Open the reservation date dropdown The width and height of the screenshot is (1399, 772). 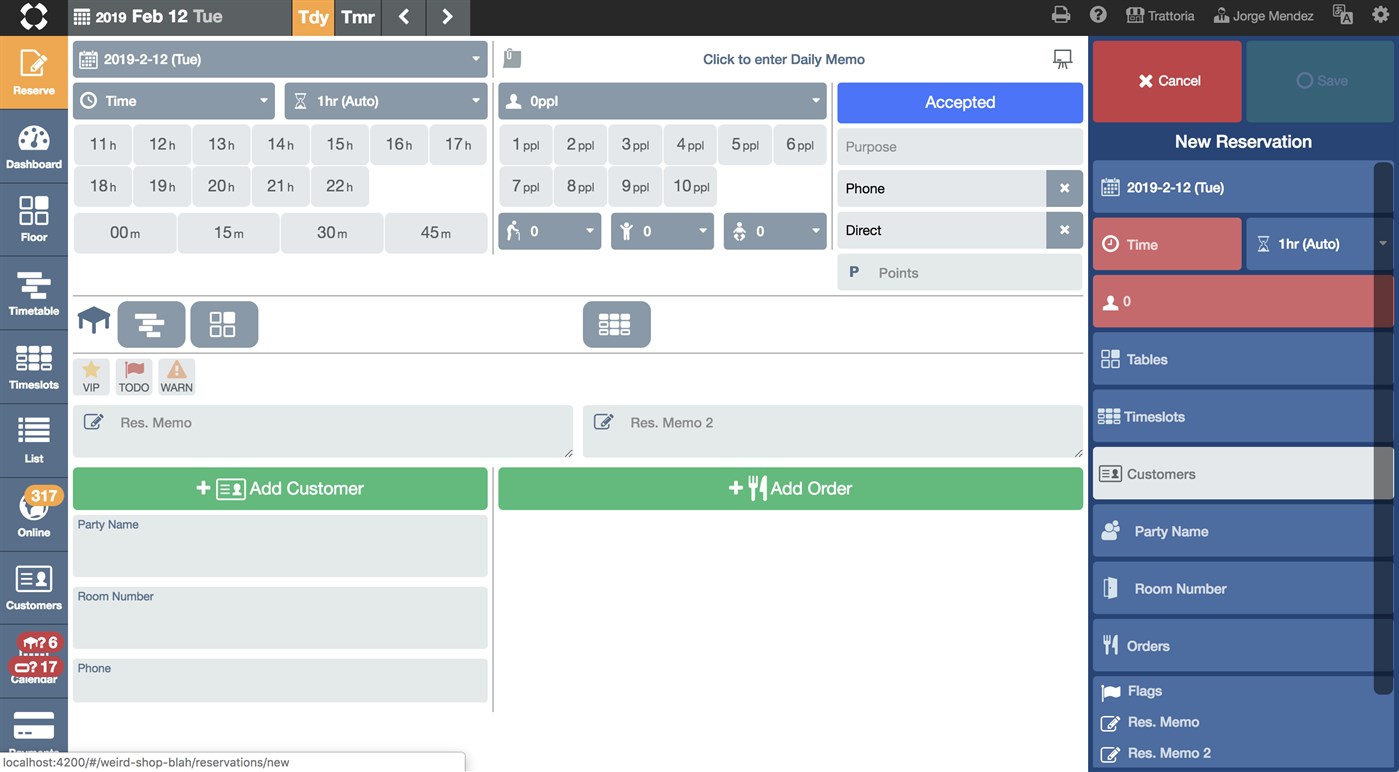[x=279, y=58]
